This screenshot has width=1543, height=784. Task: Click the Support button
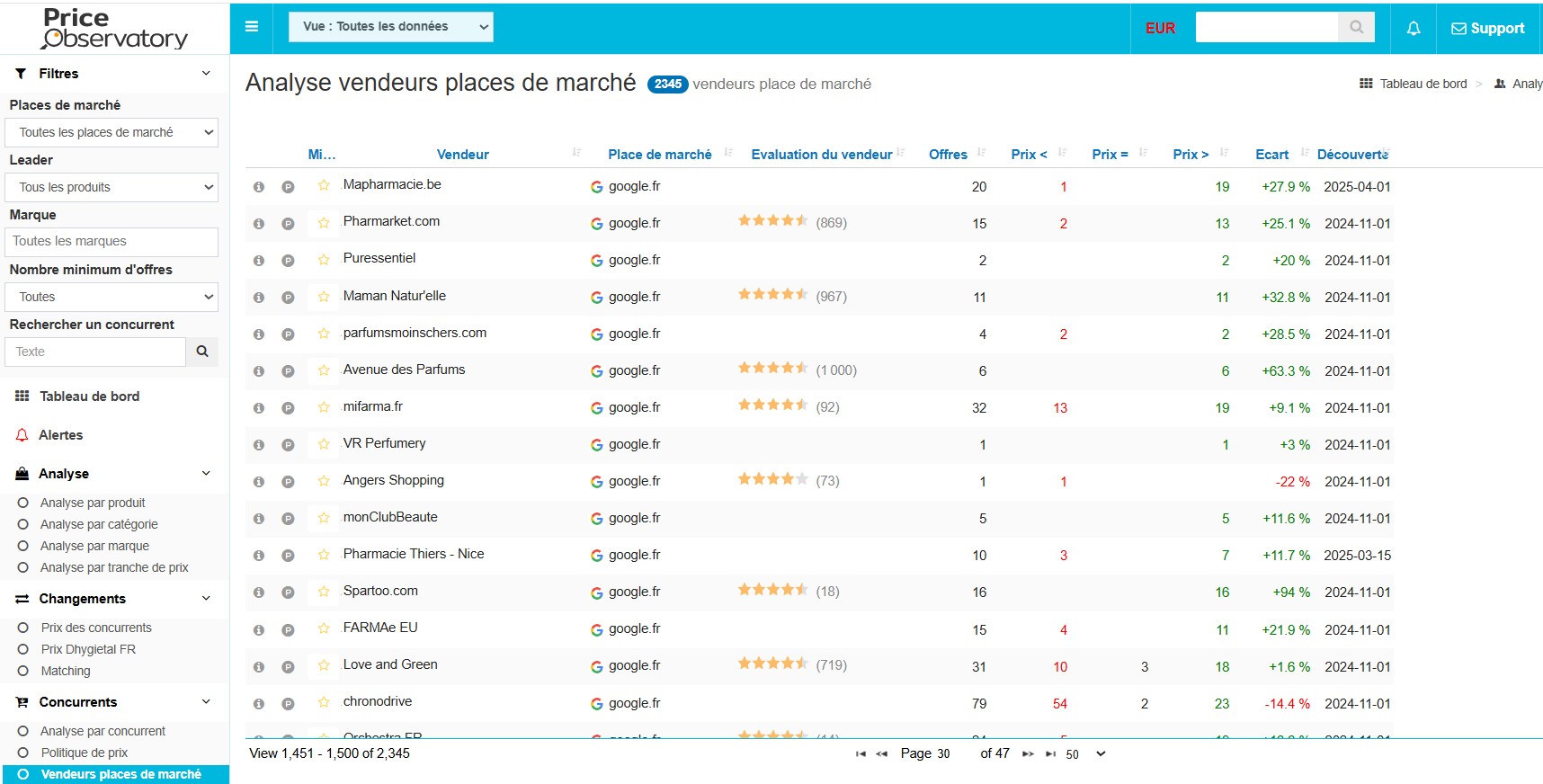[1488, 29]
